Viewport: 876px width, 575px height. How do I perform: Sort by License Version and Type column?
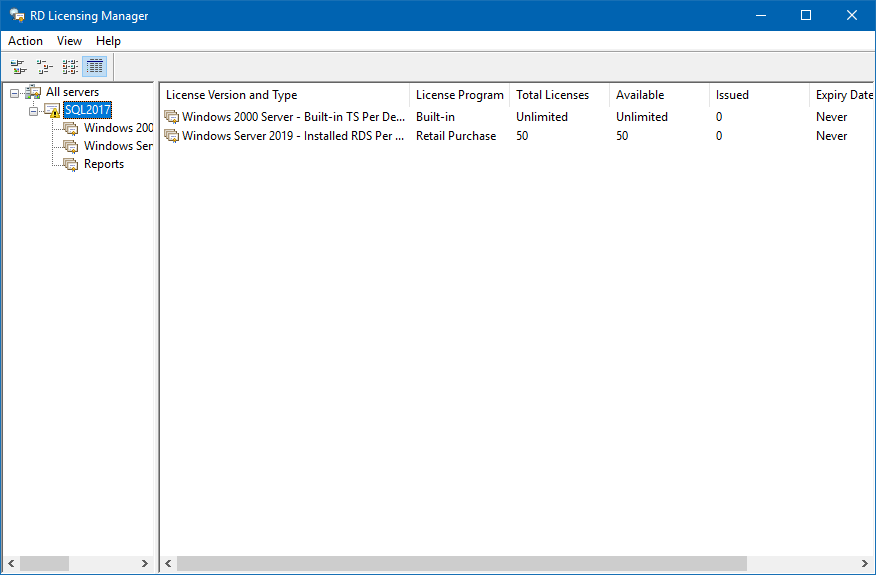284,95
